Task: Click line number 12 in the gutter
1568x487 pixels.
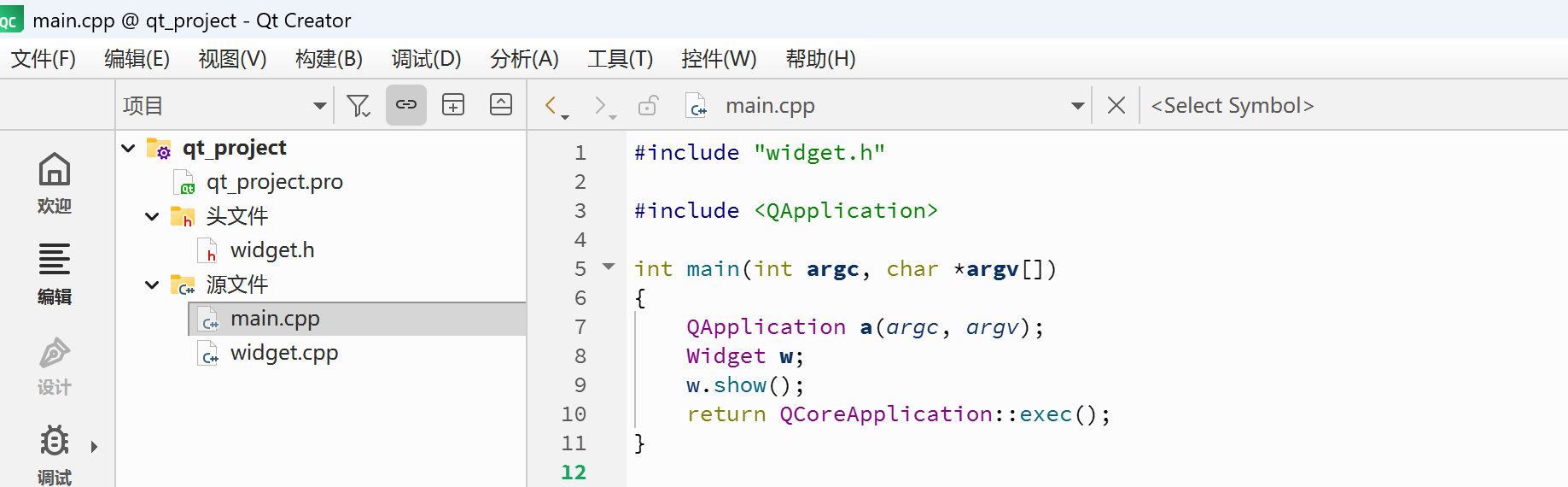Action: [574, 472]
